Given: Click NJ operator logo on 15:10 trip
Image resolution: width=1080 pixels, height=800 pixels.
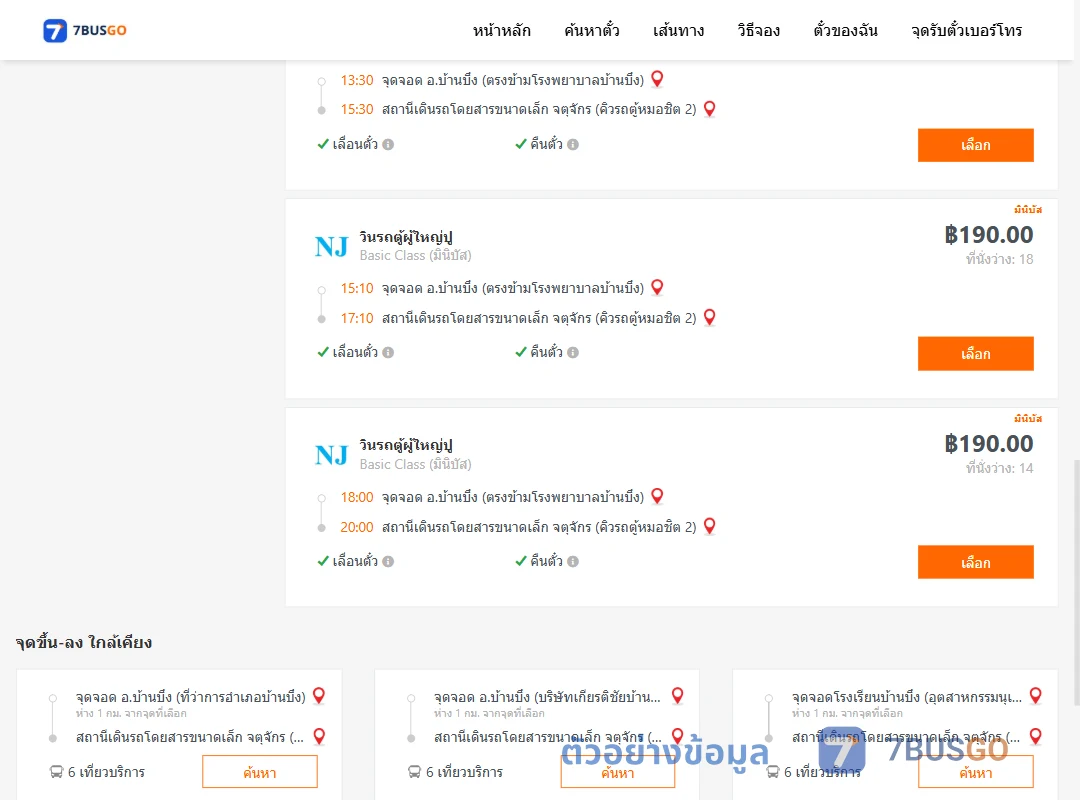Looking at the screenshot, I should (x=331, y=246).
